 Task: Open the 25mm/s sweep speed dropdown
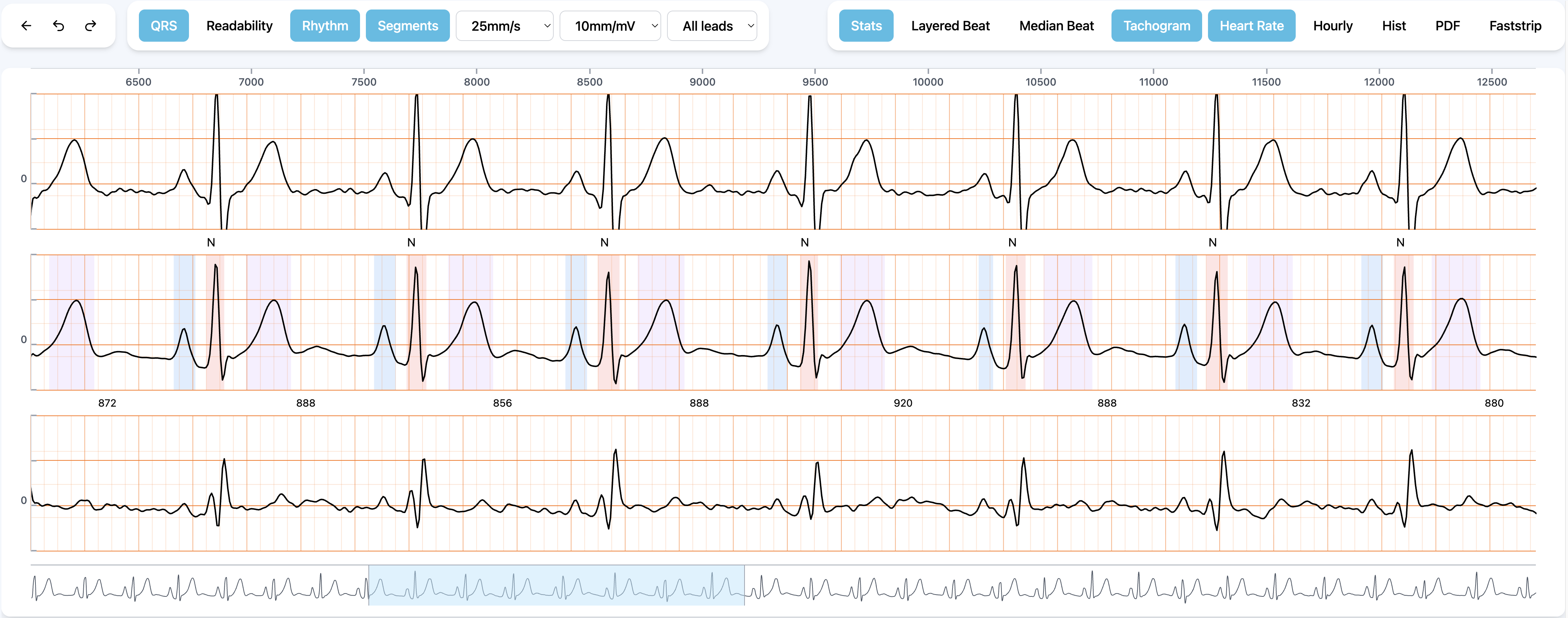[x=504, y=26]
